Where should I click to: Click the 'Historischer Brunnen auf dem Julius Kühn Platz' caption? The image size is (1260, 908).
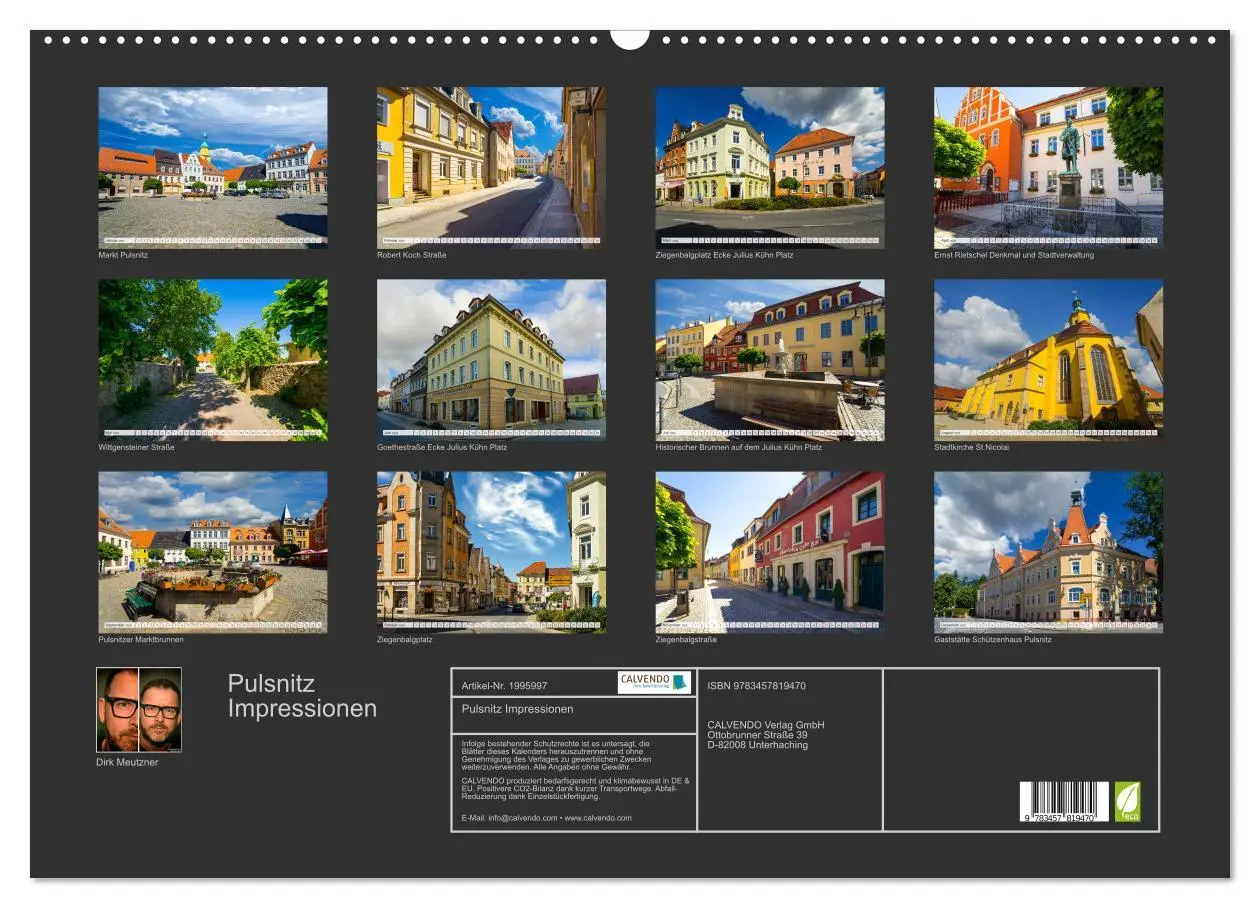tap(739, 447)
